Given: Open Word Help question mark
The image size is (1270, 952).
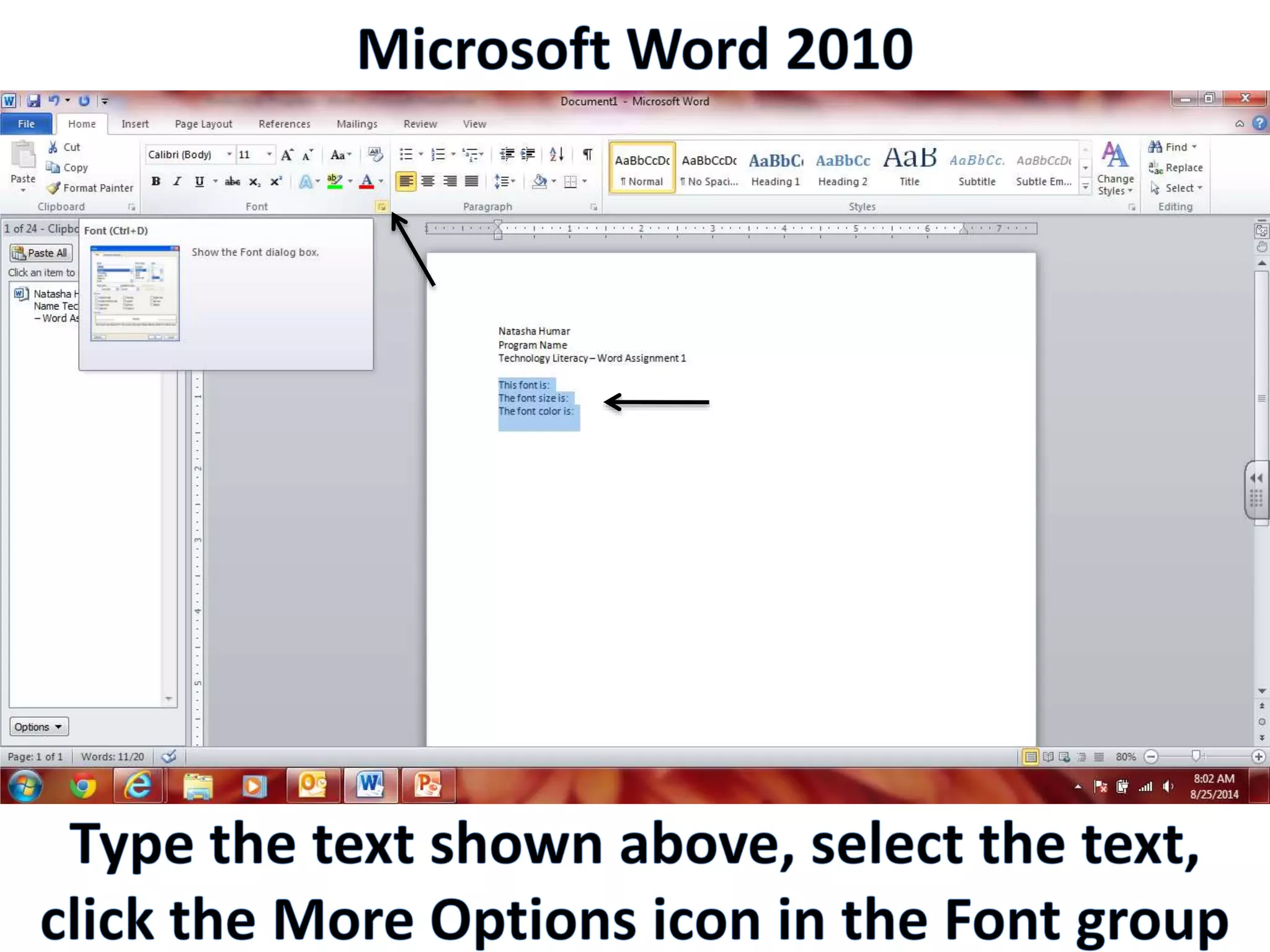Looking at the screenshot, I should coord(1259,123).
